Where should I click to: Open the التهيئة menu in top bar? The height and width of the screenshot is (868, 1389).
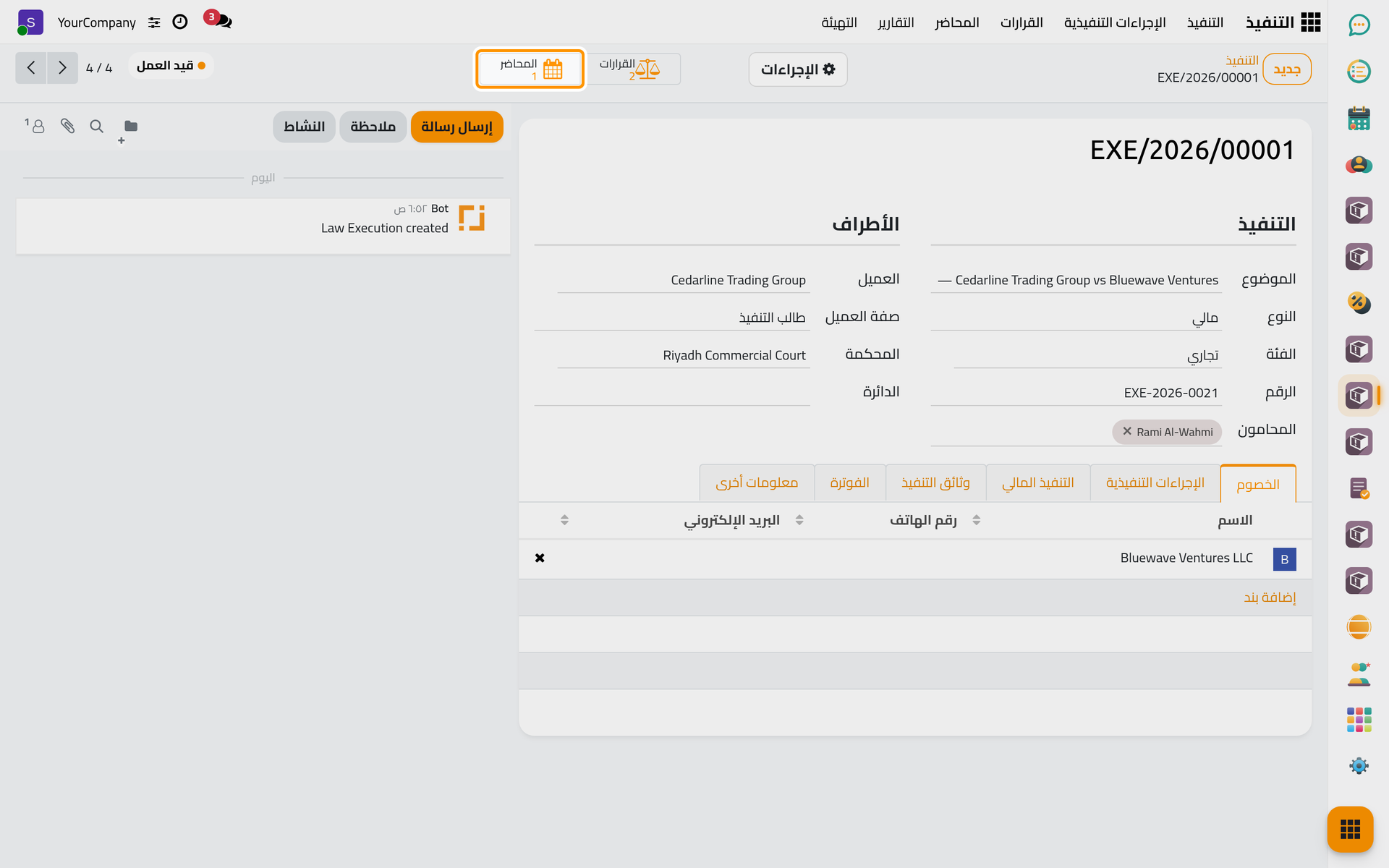[x=839, y=22]
